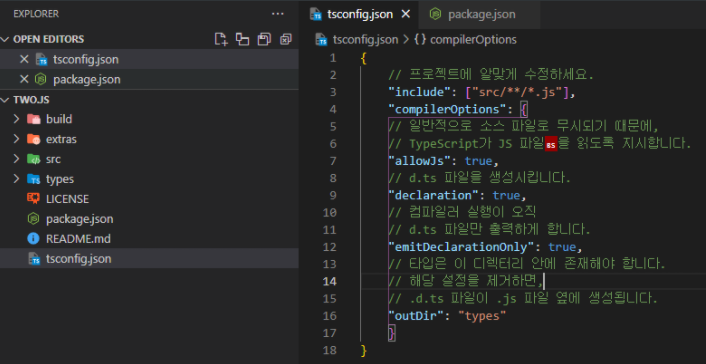
Task: Toggle vertical/horizontal editor layout icon
Action: (x=243, y=39)
